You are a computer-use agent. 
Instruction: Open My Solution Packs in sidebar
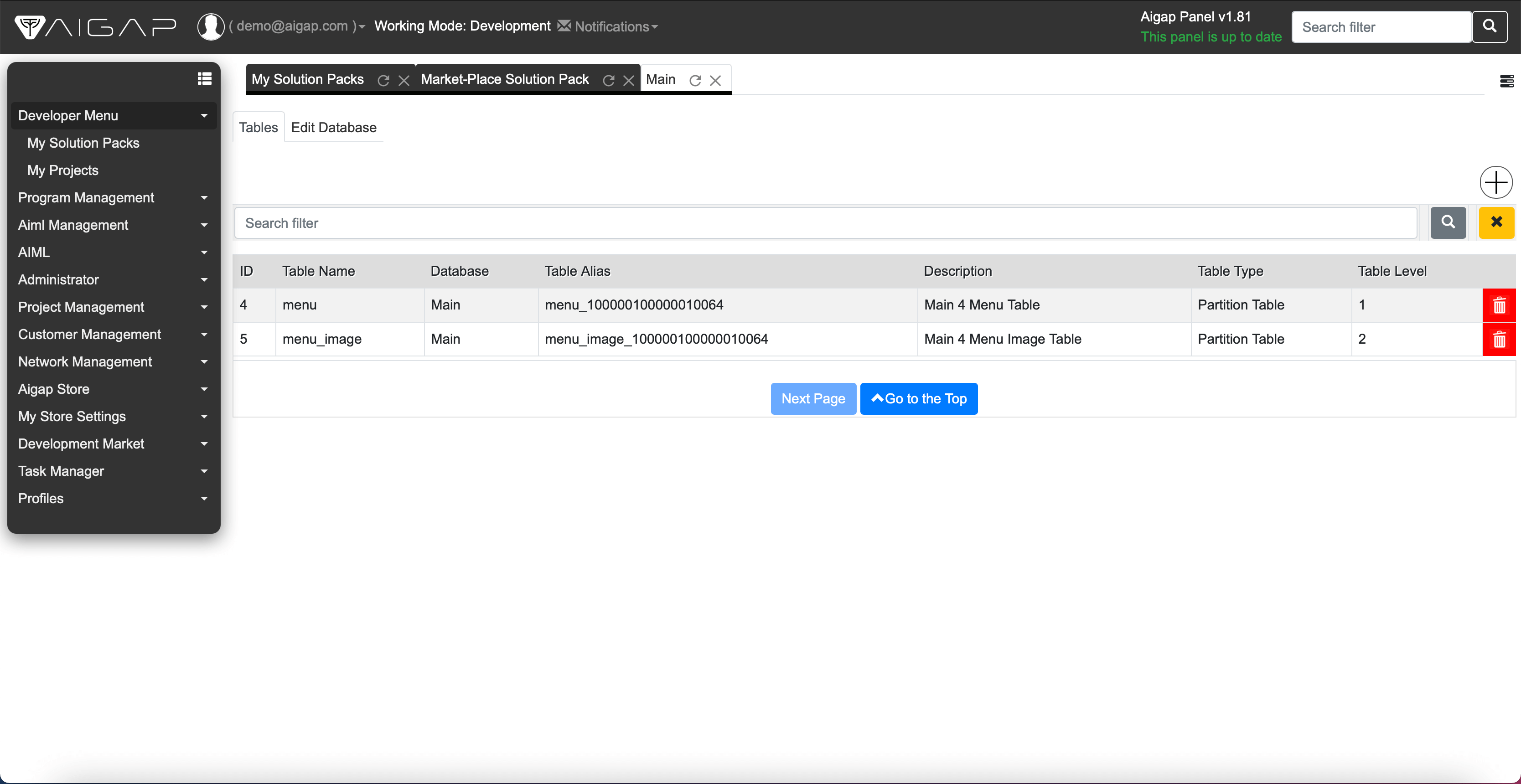tap(83, 143)
